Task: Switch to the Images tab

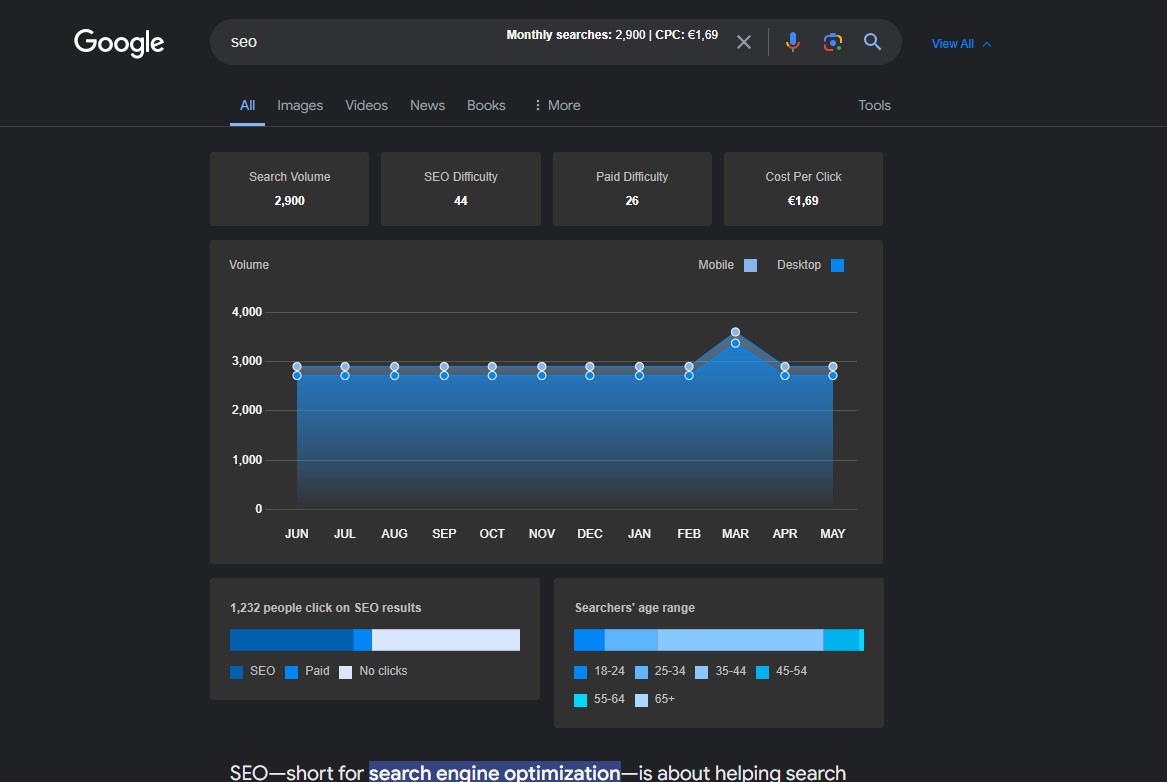Action: coord(300,105)
